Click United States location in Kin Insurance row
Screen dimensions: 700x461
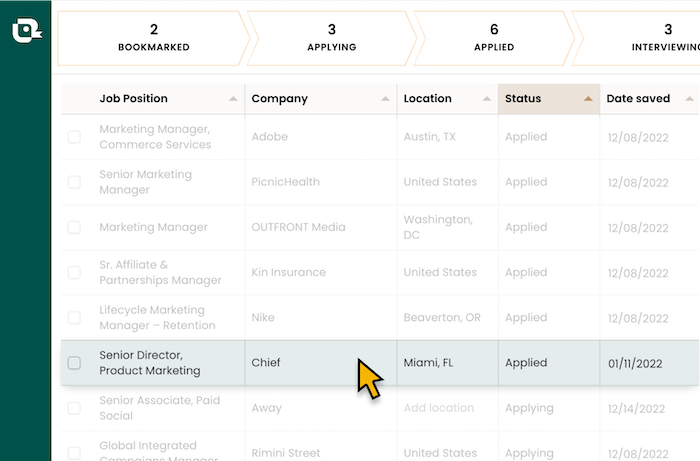(x=440, y=273)
